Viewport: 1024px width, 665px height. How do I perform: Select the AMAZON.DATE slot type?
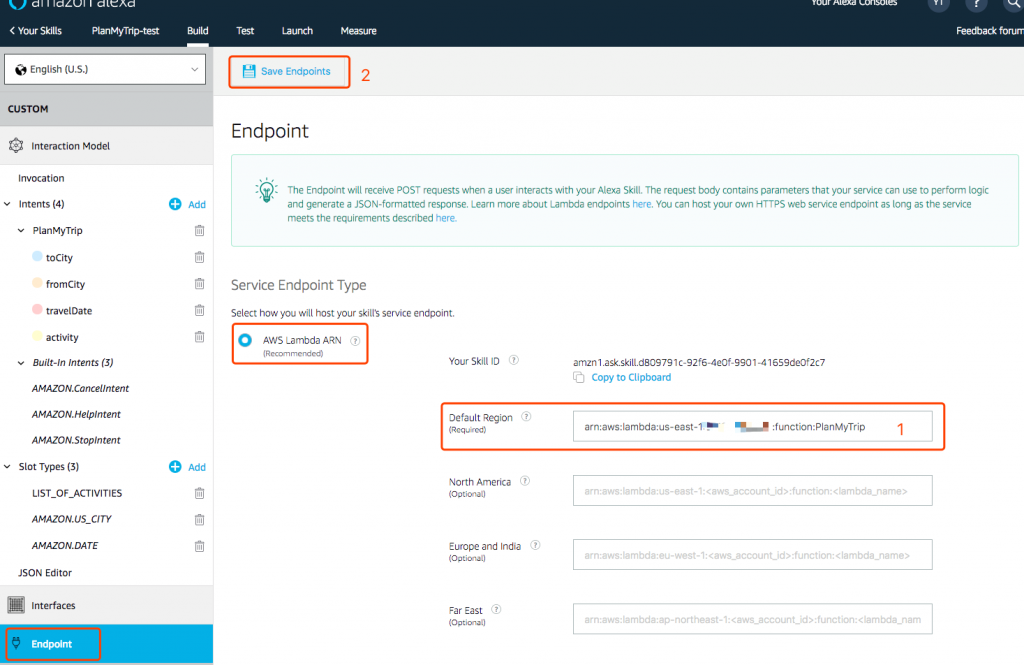tap(65, 545)
